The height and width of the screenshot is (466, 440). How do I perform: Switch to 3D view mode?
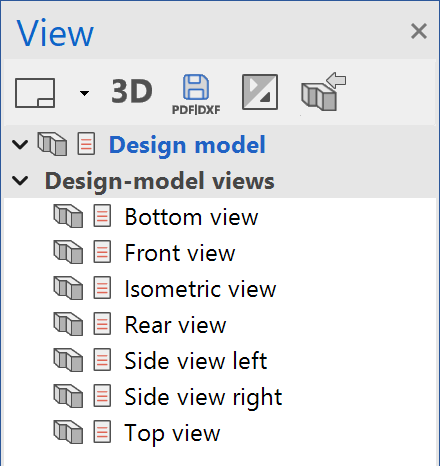(x=132, y=91)
